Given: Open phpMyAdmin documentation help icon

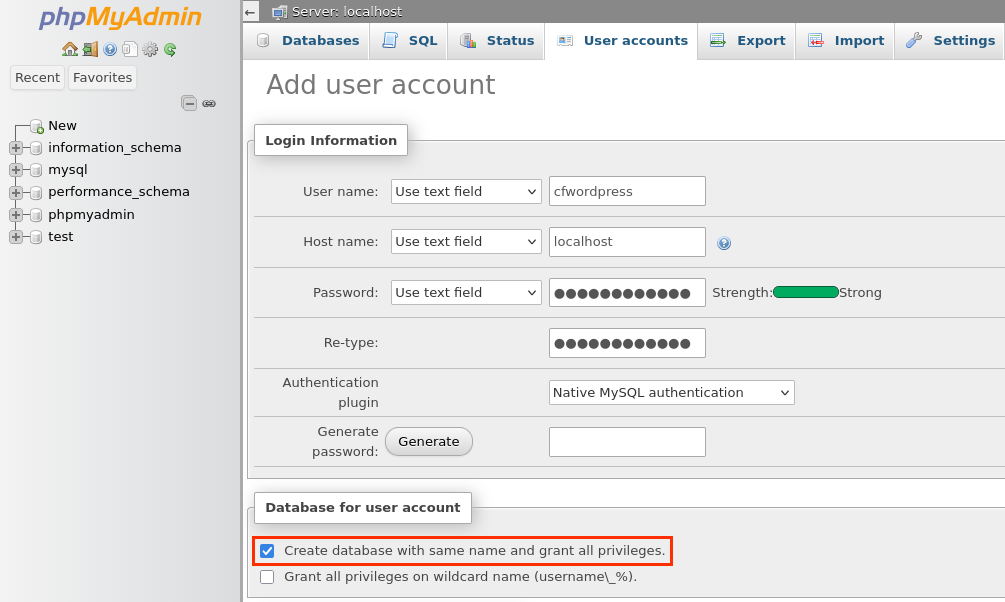Looking at the screenshot, I should [x=110, y=49].
